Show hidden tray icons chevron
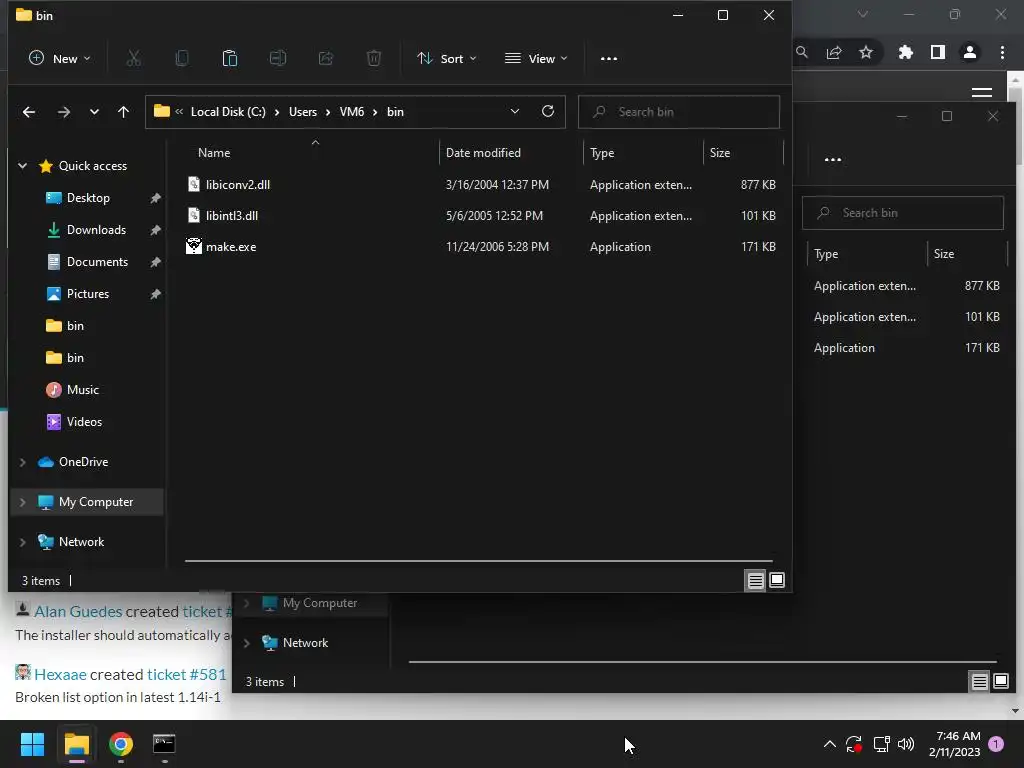Screen dimensions: 1024x768 829,744
